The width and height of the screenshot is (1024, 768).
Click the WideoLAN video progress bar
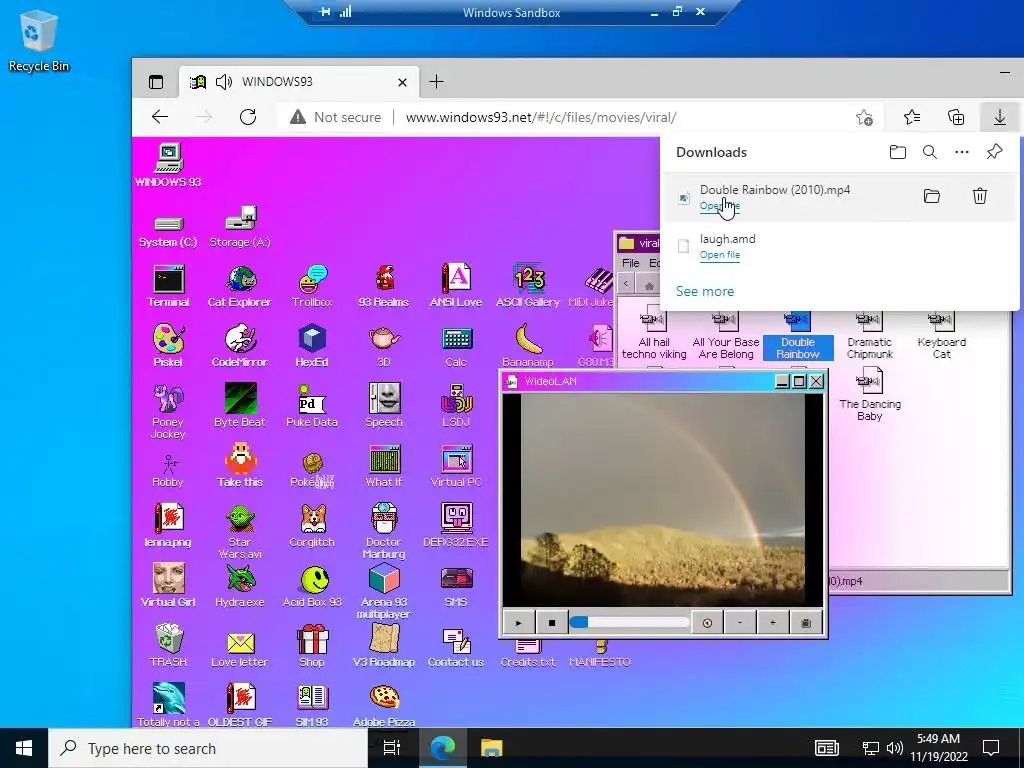[x=629, y=623]
